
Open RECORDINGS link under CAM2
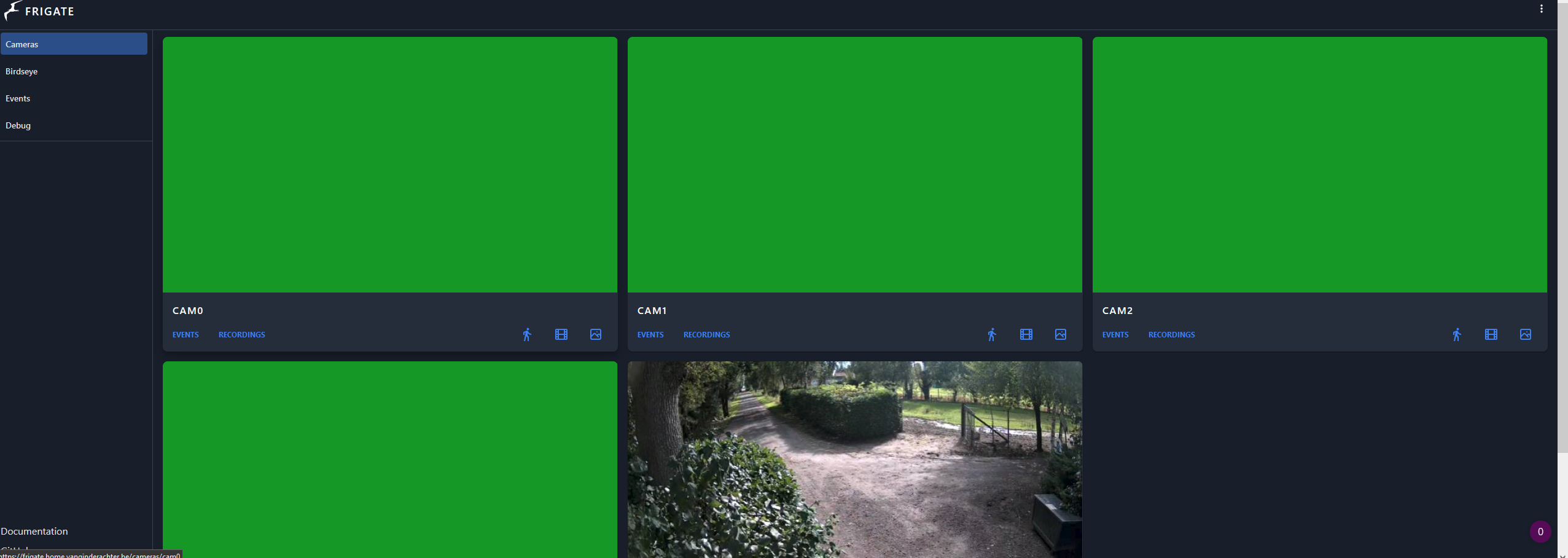click(1172, 335)
